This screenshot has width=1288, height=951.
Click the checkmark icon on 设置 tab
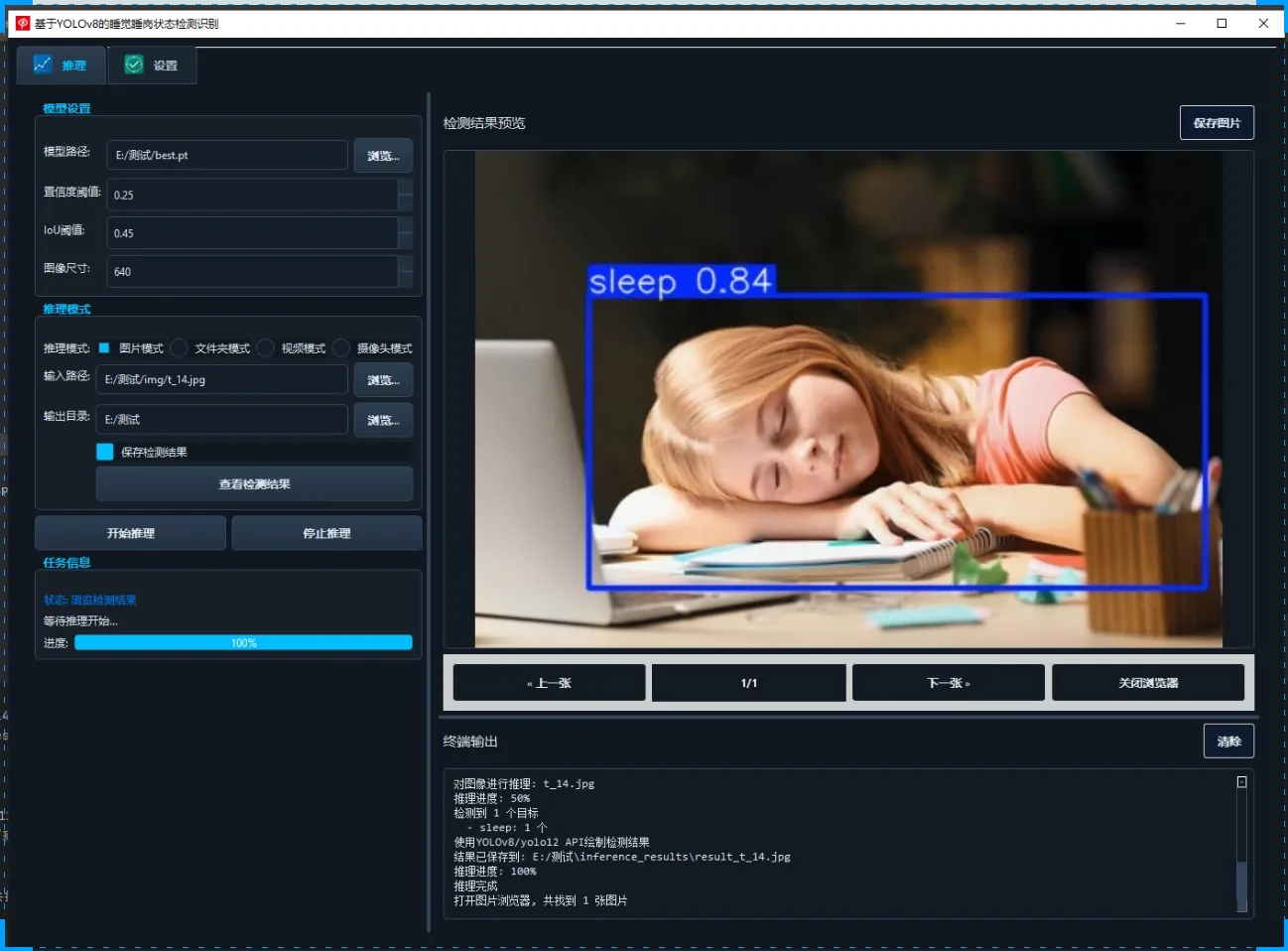coord(134,65)
